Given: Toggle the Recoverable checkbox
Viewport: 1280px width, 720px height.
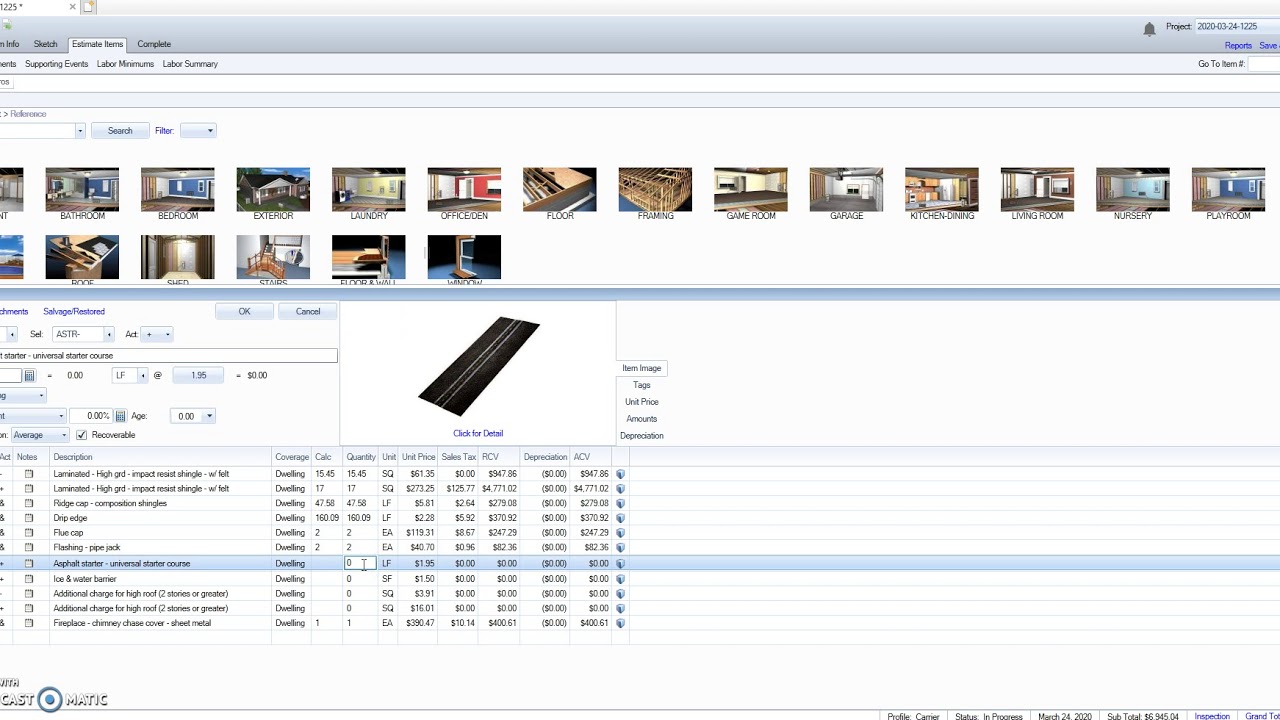Looking at the screenshot, I should pyautogui.click(x=81, y=435).
